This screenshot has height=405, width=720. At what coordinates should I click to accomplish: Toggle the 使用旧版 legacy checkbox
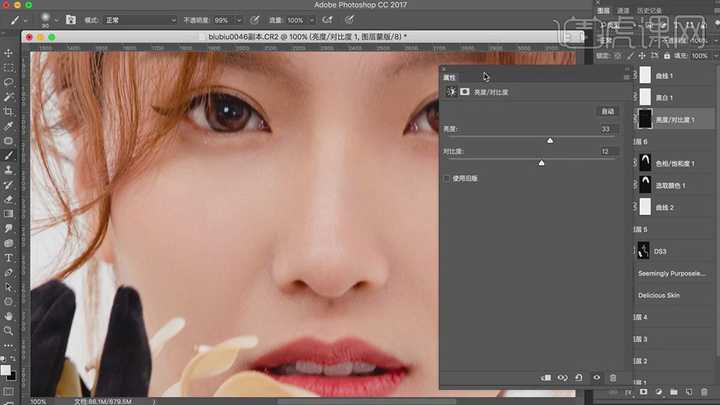(446, 178)
